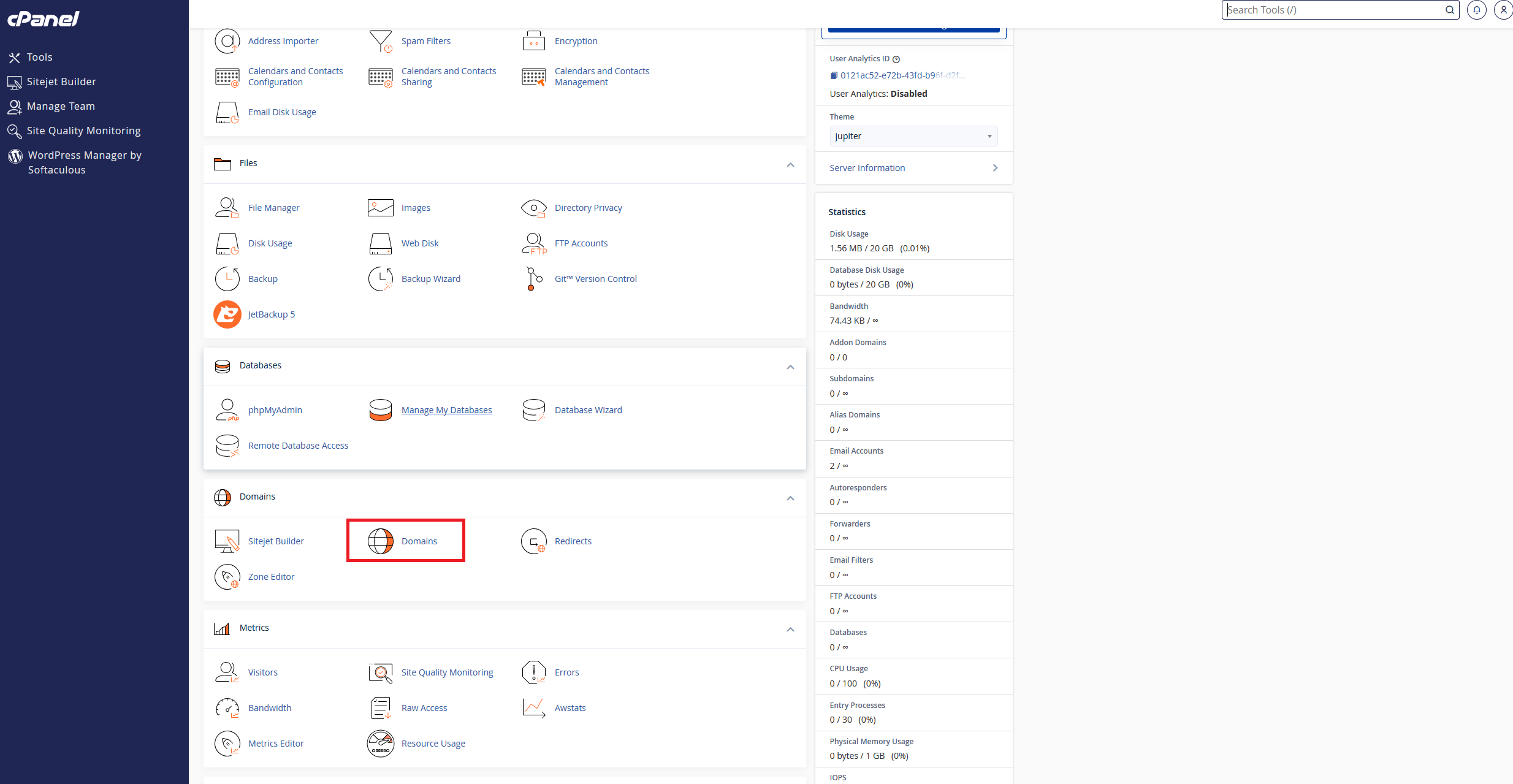Open the Git Version Control icon
Screen dimensions: 1513x784
(533, 279)
